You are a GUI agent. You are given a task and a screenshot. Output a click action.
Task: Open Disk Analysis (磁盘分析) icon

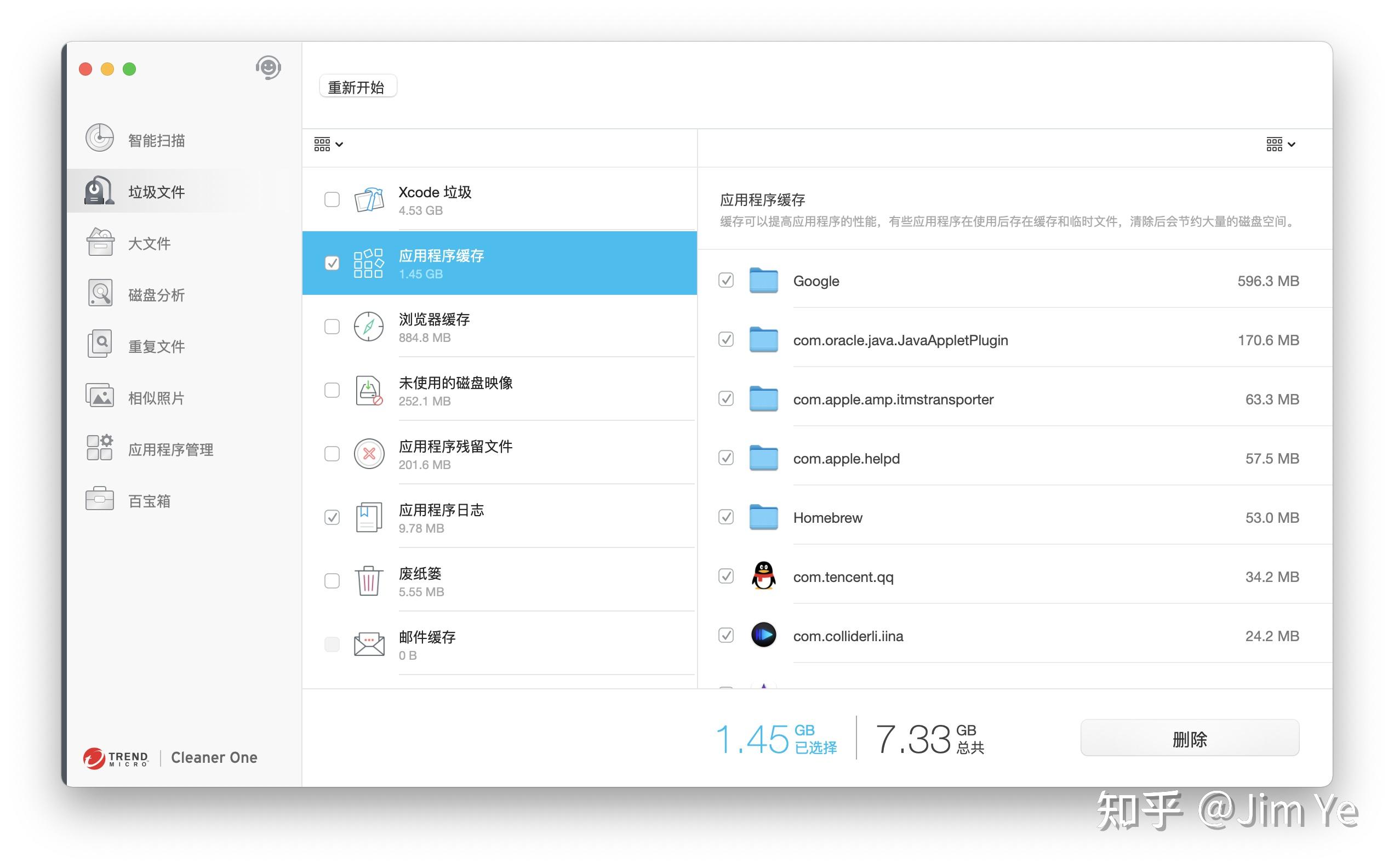click(100, 293)
